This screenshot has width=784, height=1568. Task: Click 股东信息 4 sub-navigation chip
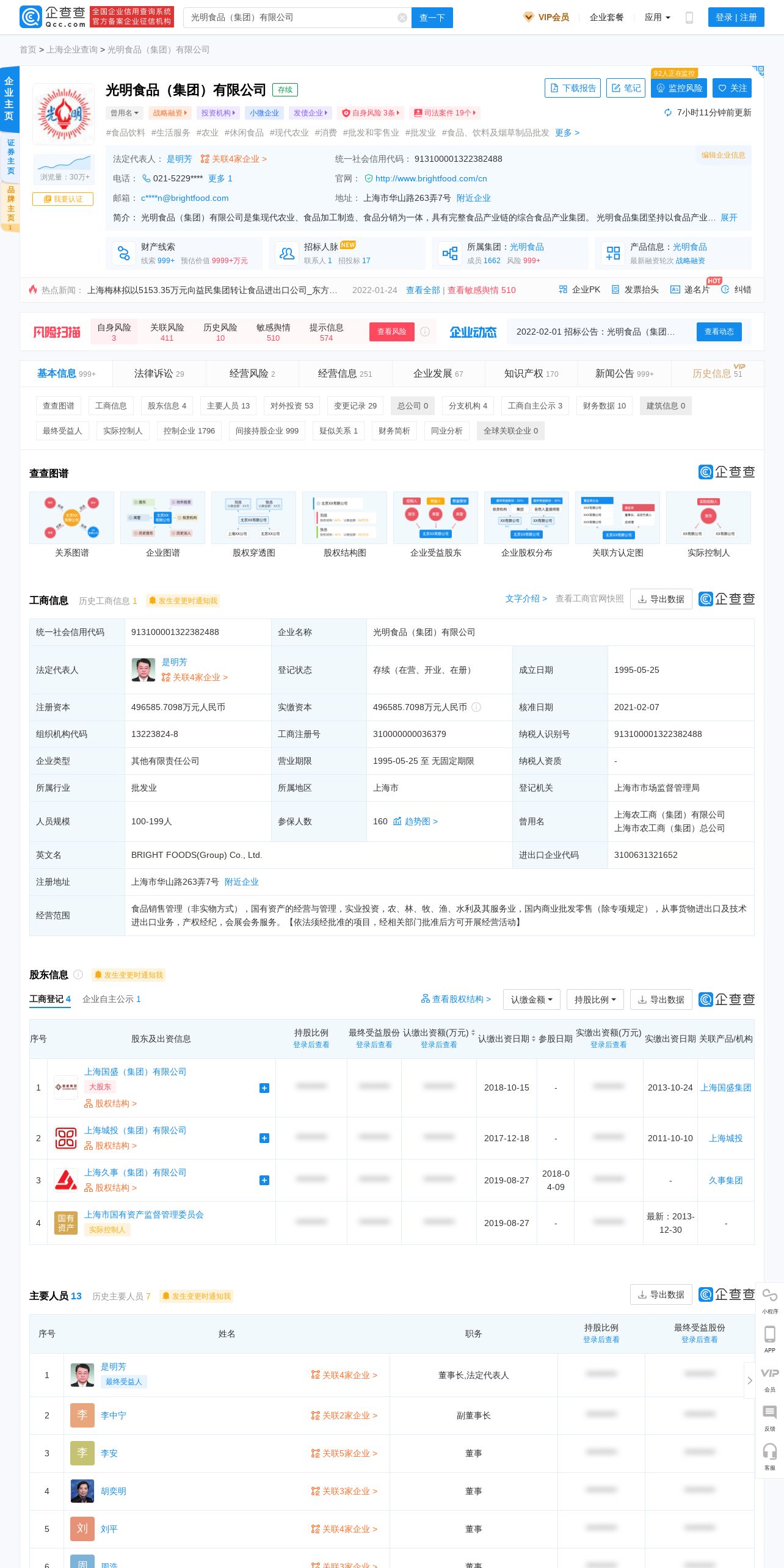(167, 405)
